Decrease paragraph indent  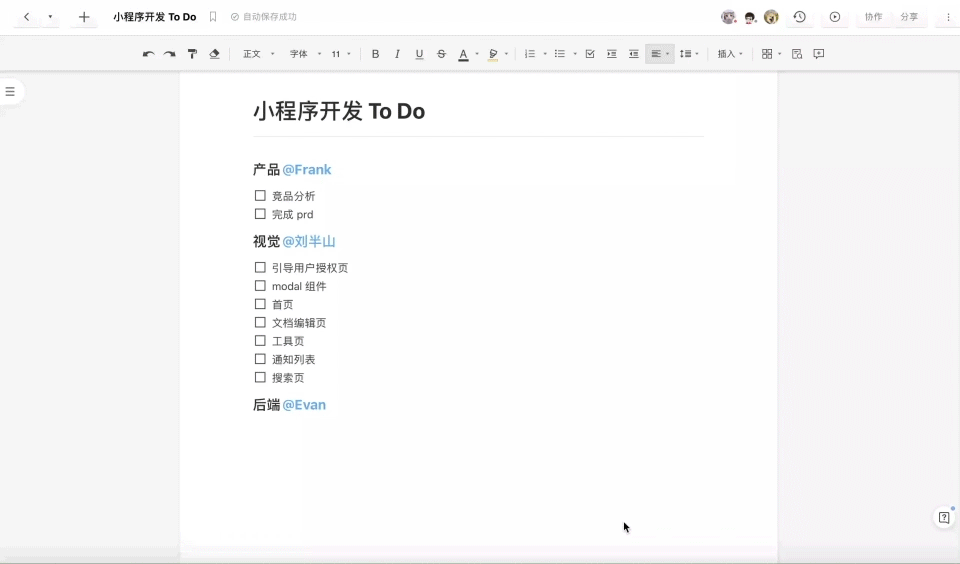point(634,54)
